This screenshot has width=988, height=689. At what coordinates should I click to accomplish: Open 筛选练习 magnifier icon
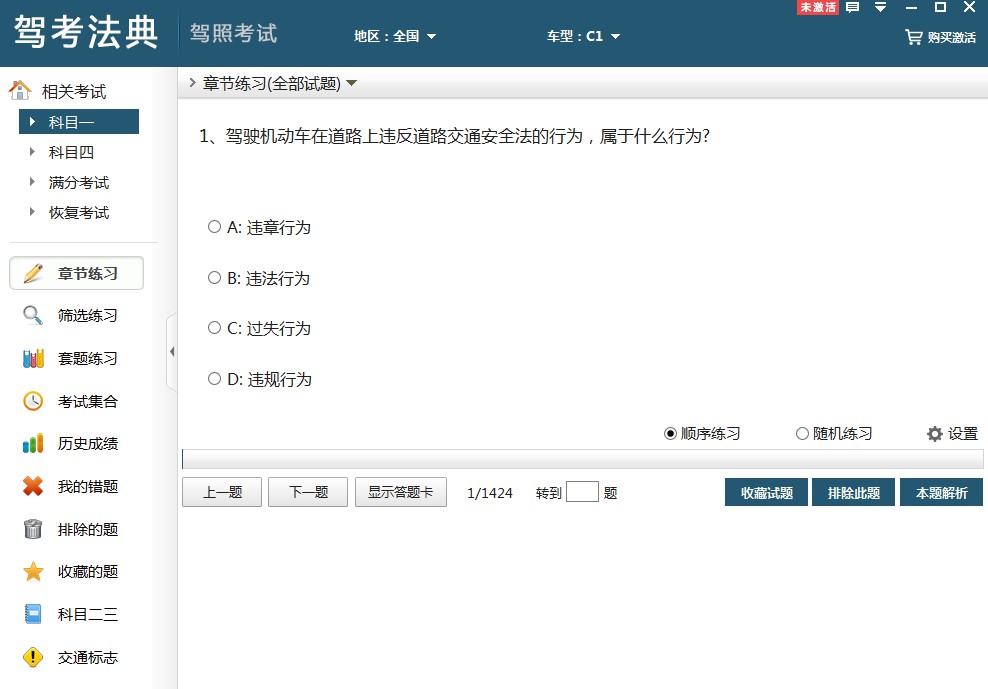click(x=33, y=316)
